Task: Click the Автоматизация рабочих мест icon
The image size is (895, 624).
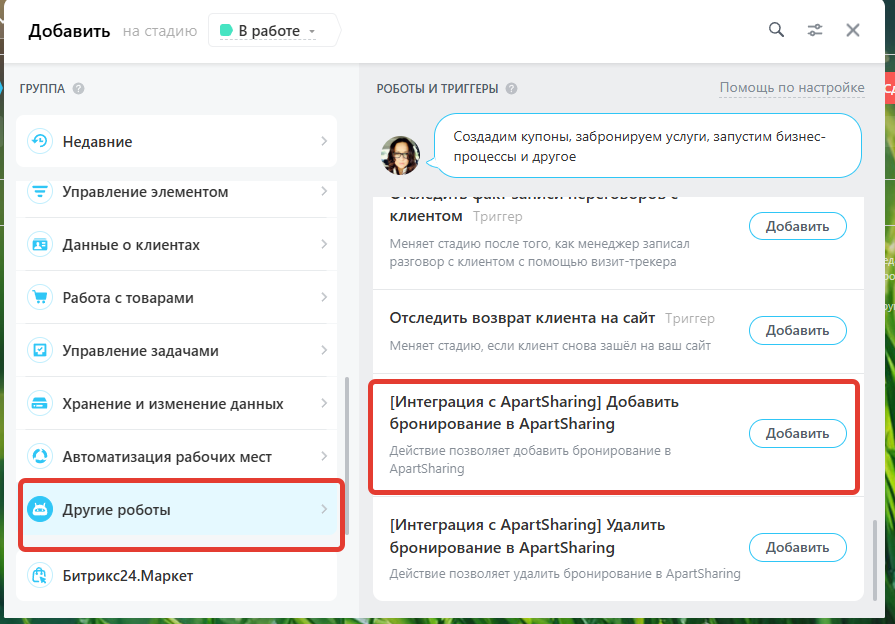Action: [40, 456]
